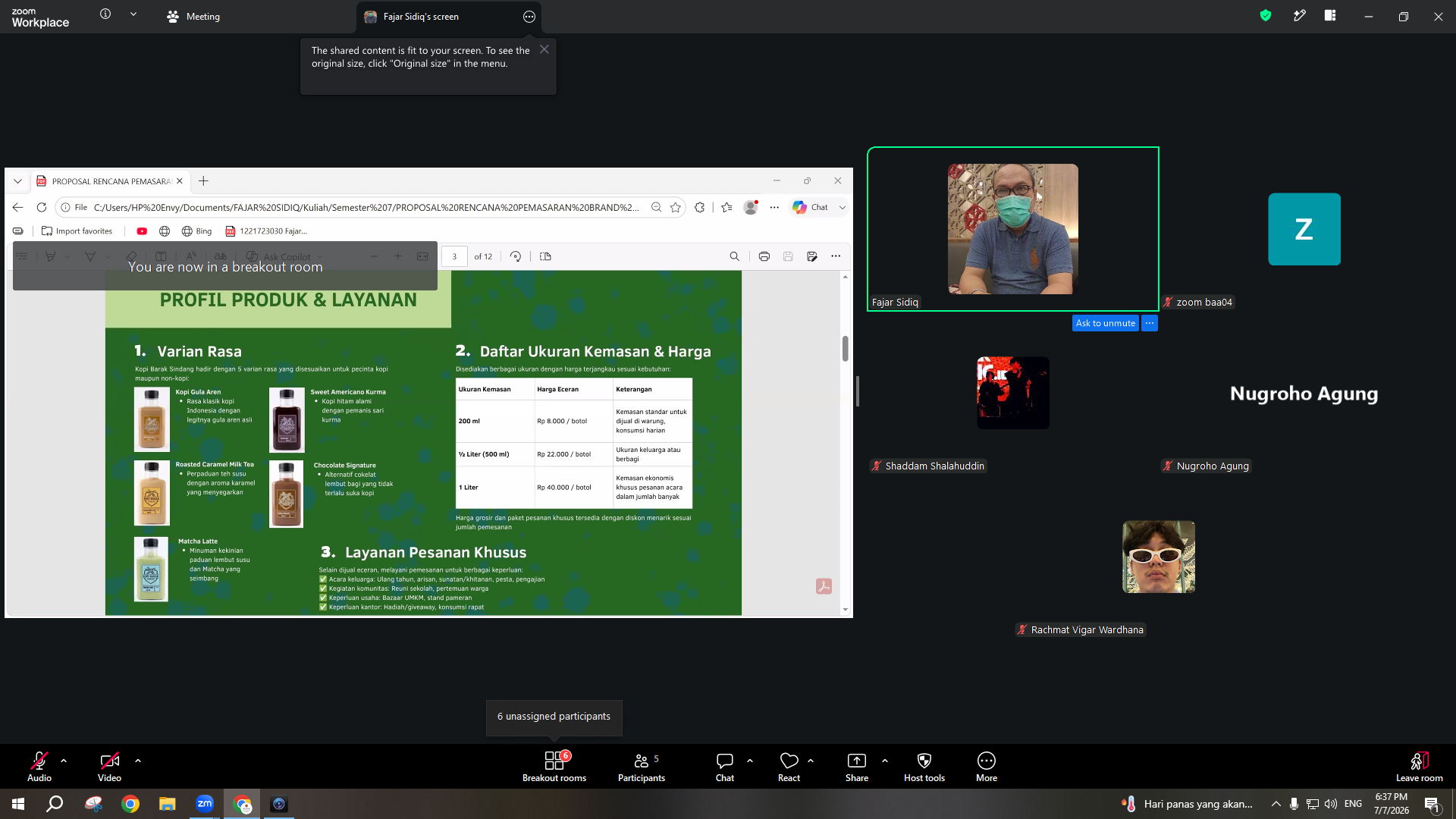This screenshot has height=819, width=1456.
Task: Open the Participants list
Action: pyautogui.click(x=642, y=767)
